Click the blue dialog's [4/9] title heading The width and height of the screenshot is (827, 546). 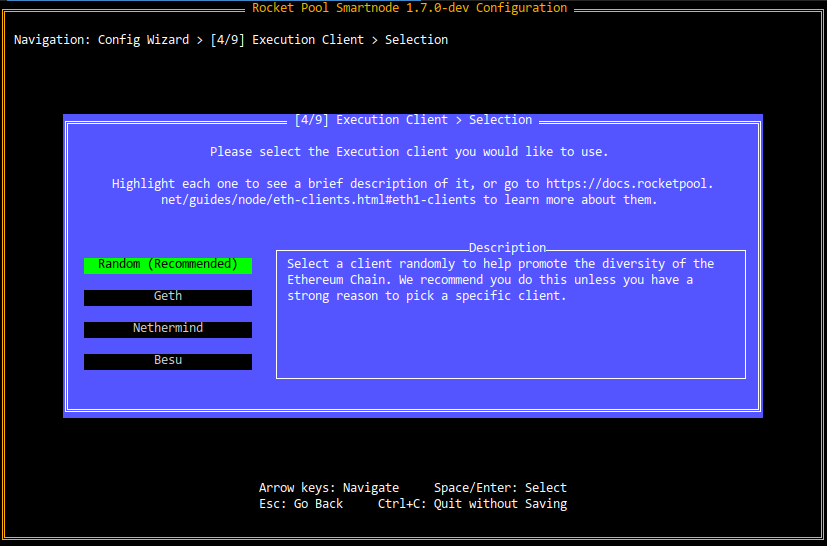[x=413, y=120]
